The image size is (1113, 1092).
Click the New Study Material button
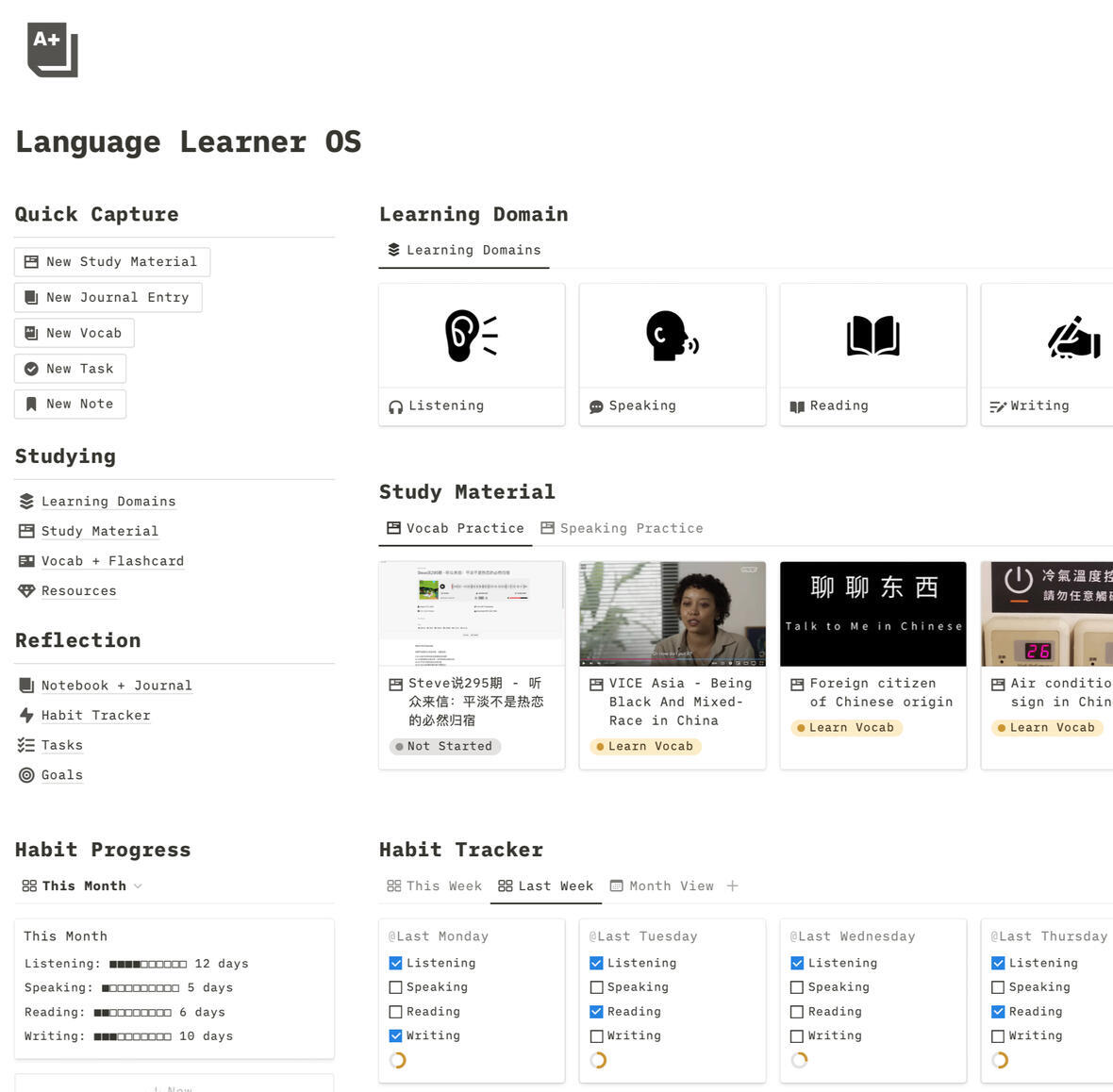(x=112, y=262)
